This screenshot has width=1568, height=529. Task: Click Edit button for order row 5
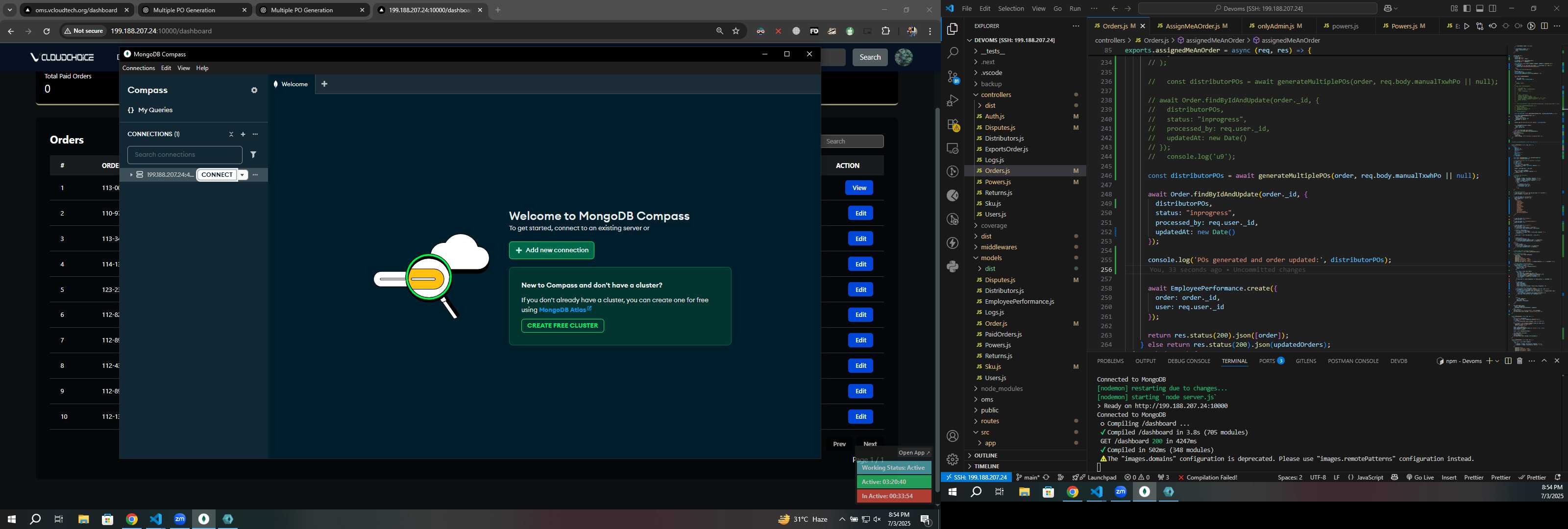860,290
